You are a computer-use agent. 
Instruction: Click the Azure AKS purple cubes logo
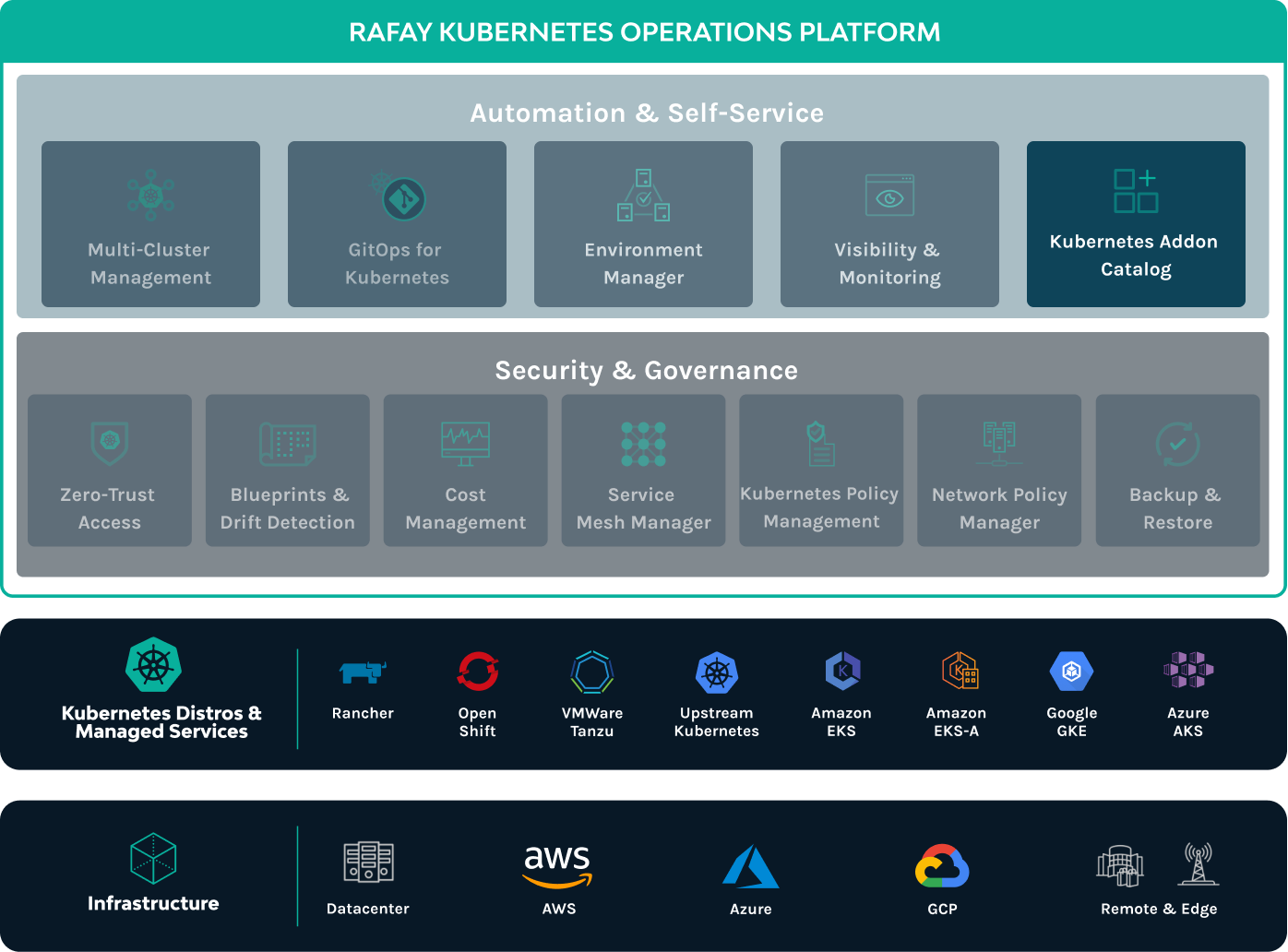click(1188, 670)
